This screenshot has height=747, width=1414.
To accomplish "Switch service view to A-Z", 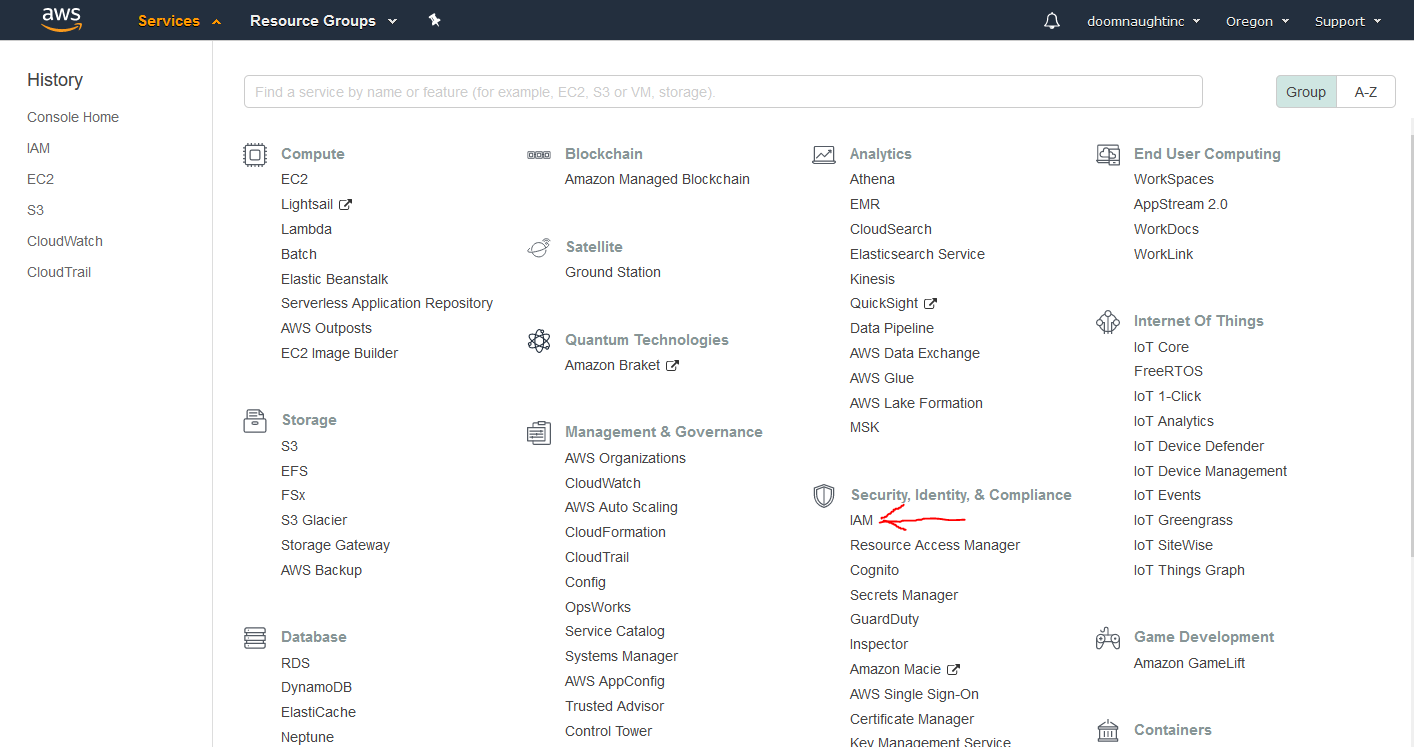I will pos(1366,92).
